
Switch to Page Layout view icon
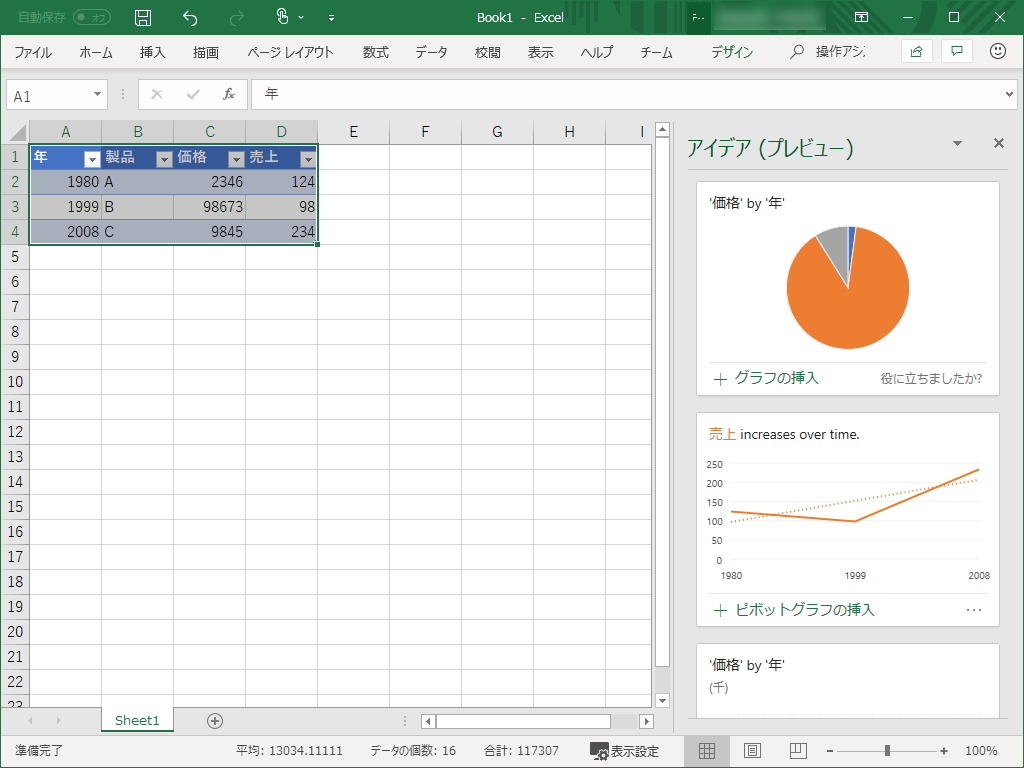point(752,751)
